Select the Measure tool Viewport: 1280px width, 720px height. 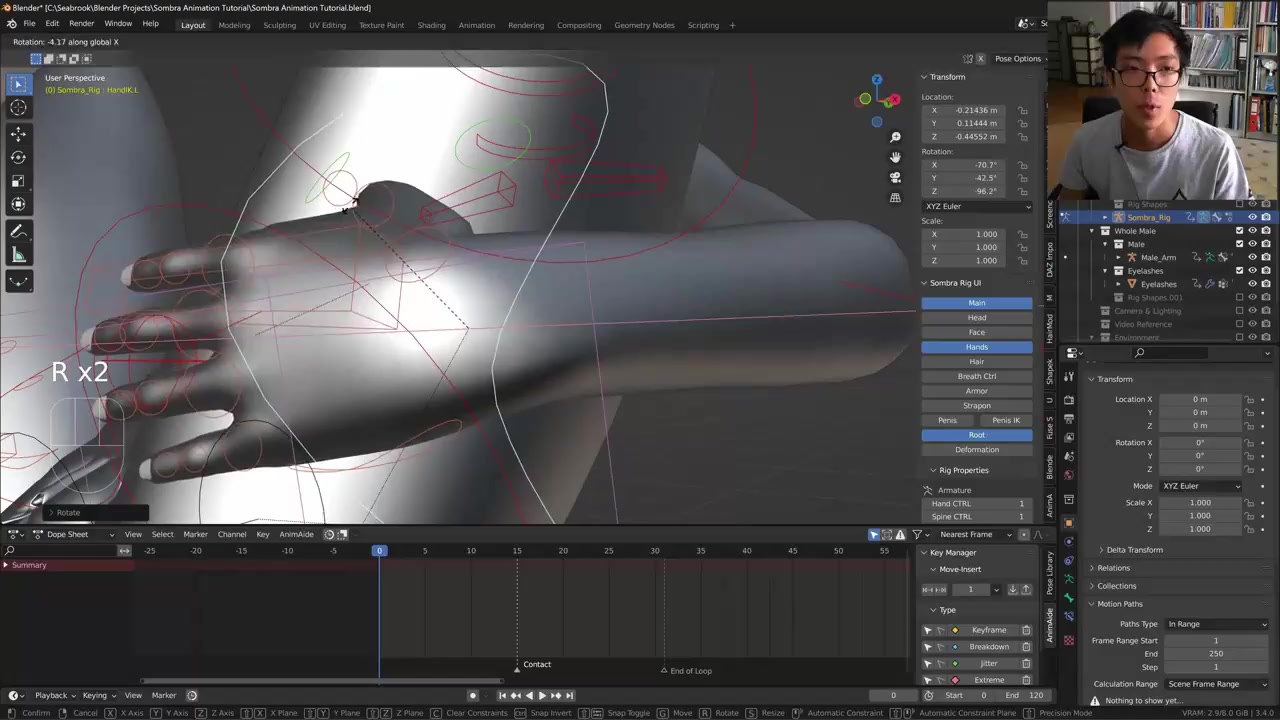tap(18, 255)
